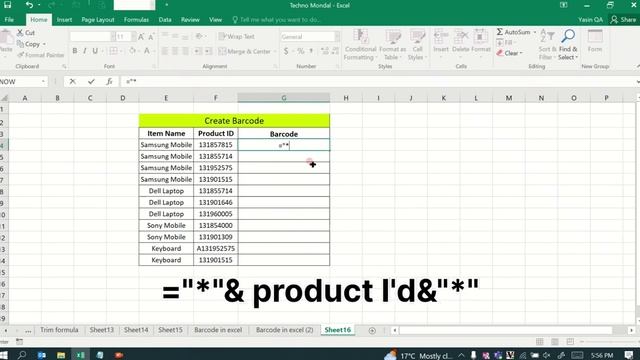Toggle Underline formatting
Image resolution: width=640 pixels, height=360 pixels.
point(95,51)
